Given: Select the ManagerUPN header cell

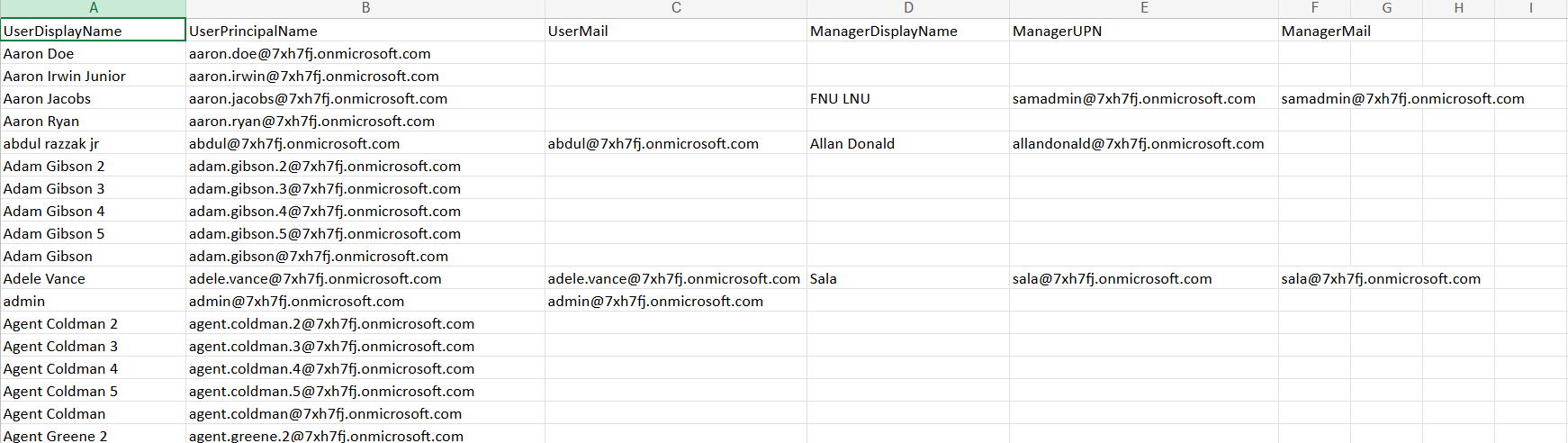Looking at the screenshot, I should 1143,31.
